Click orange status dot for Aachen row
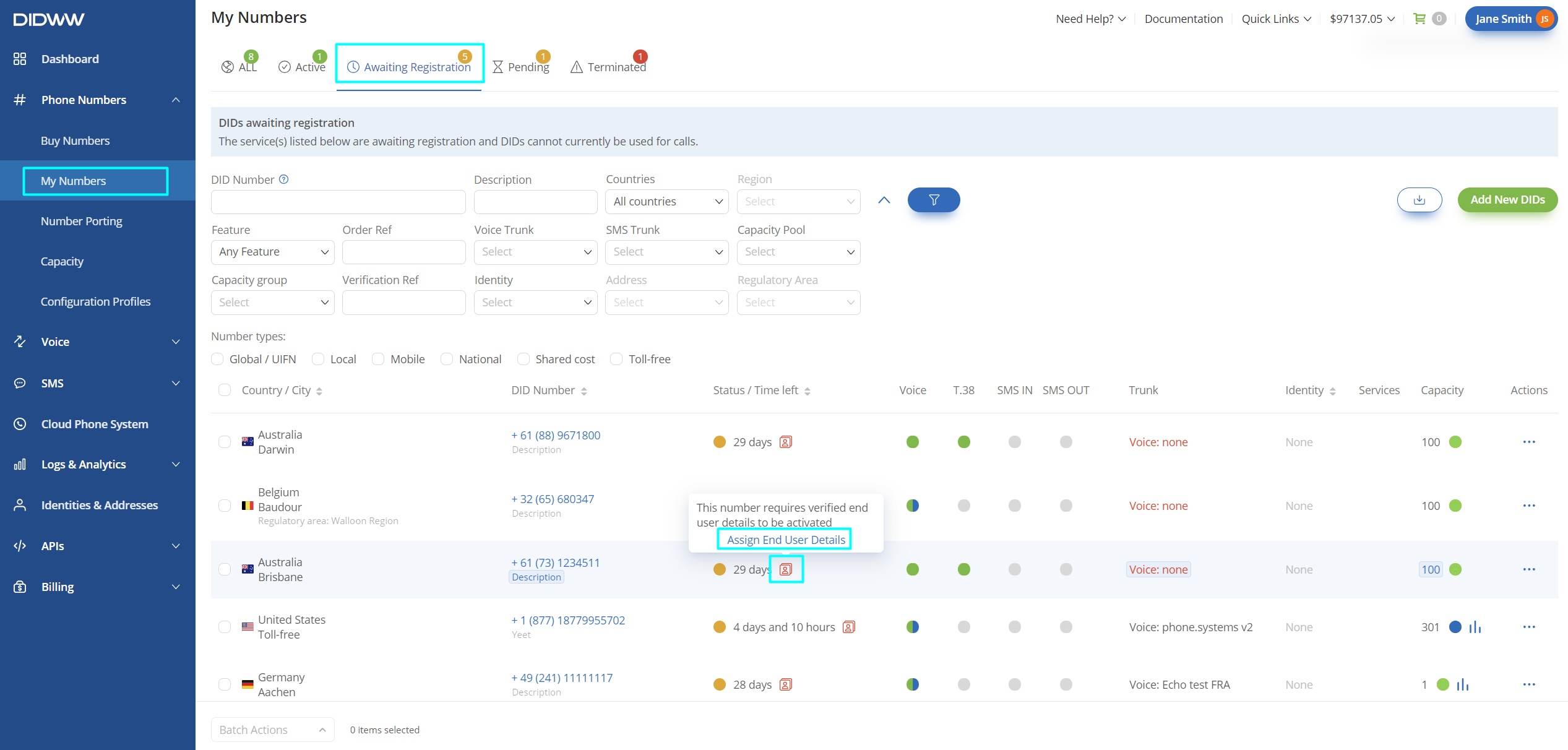This screenshot has width=1568, height=750. click(x=720, y=684)
